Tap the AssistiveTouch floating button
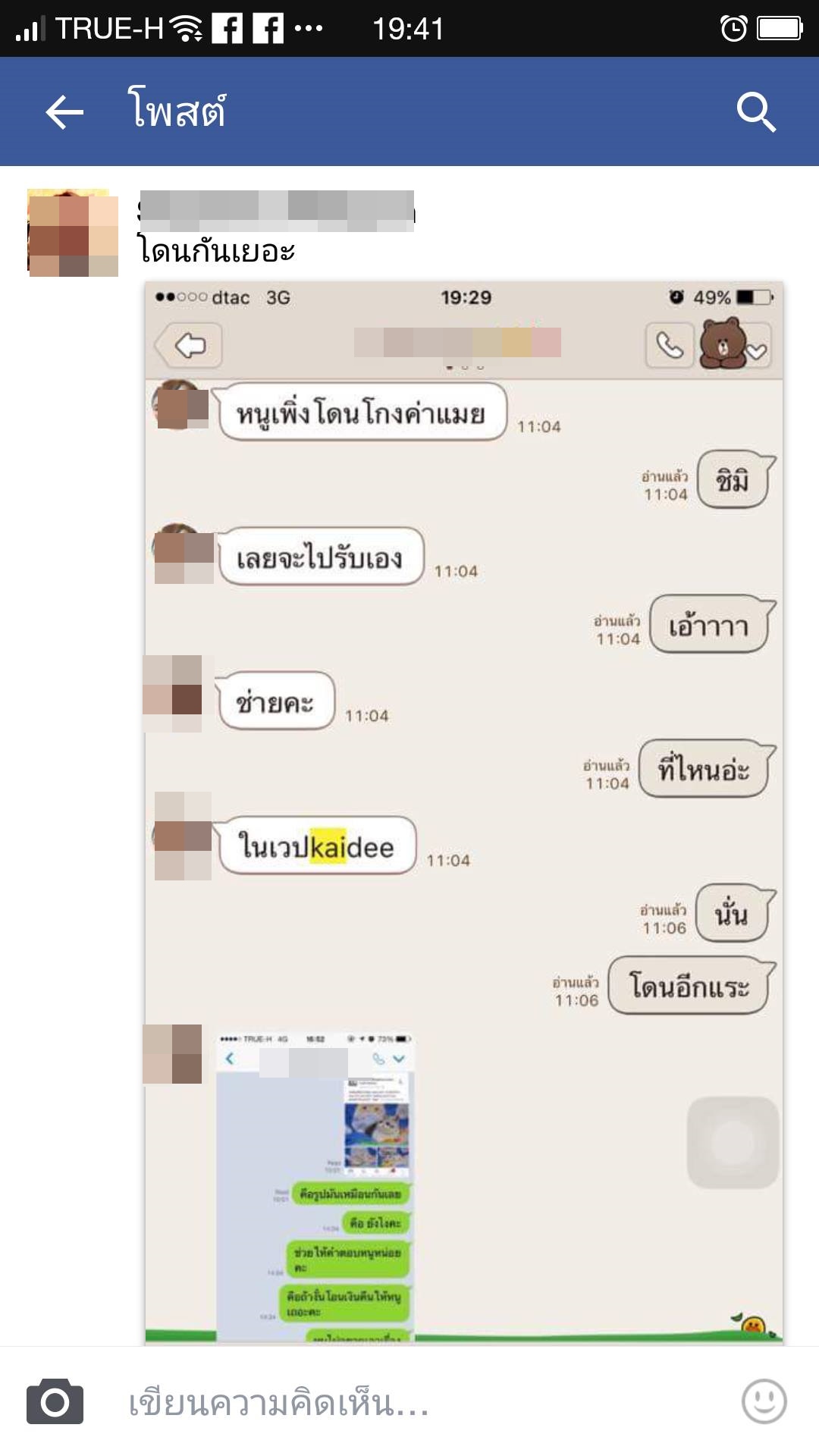Image resolution: width=819 pixels, height=1456 pixels. point(733,1142)
